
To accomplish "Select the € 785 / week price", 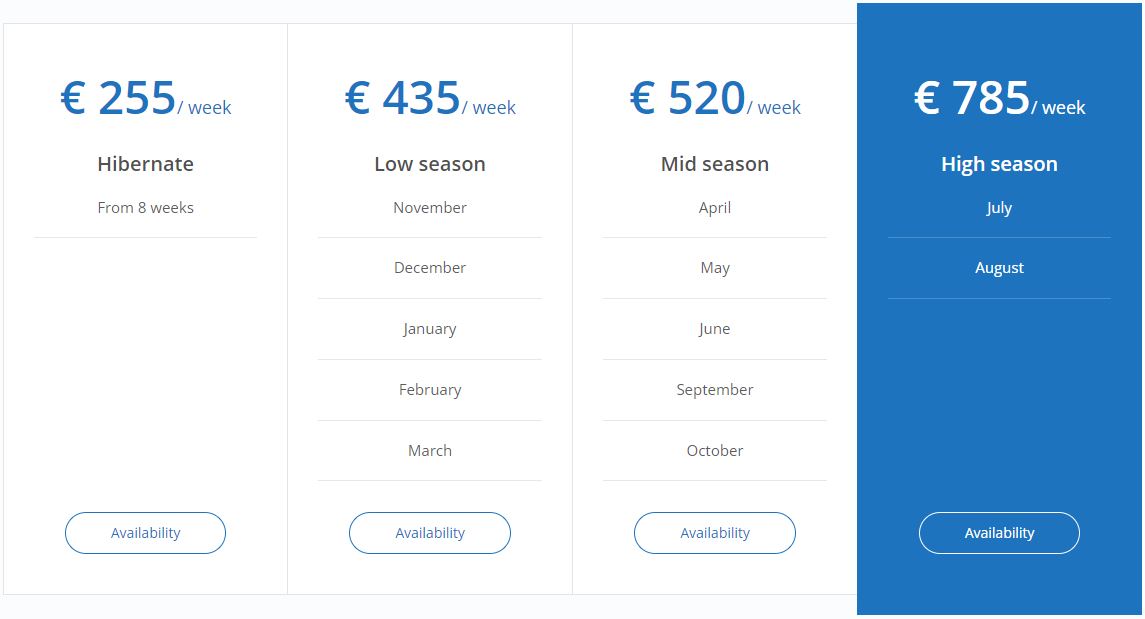I will pos(999,99).
